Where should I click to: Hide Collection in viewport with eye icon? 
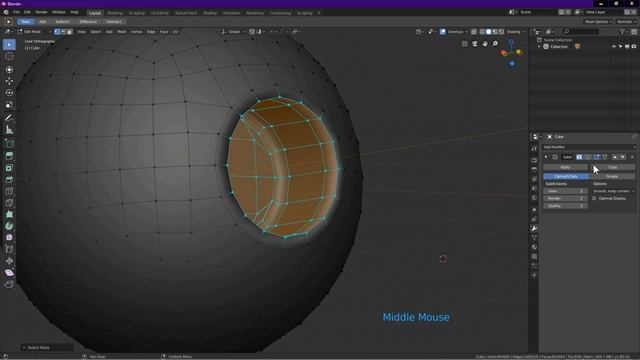click(x=614, y=47)
